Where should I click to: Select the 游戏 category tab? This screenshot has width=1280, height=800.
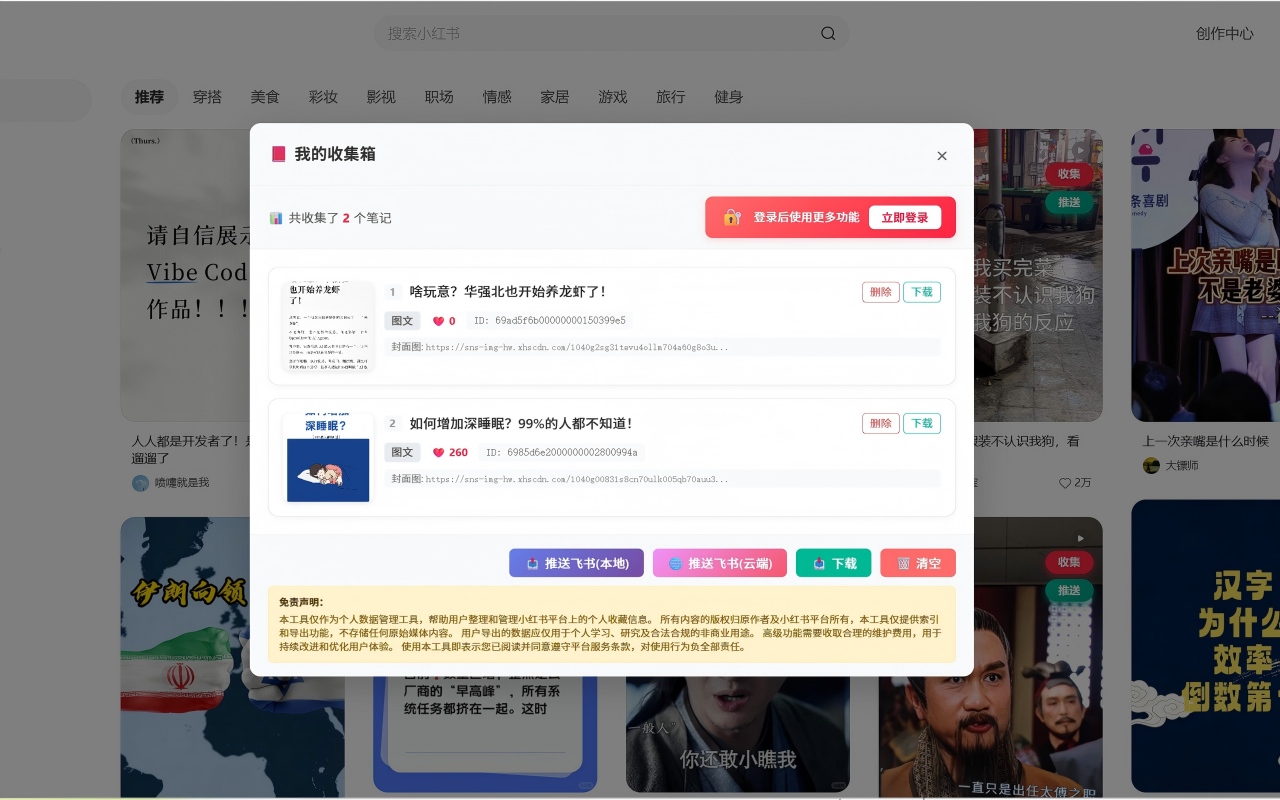613,97
